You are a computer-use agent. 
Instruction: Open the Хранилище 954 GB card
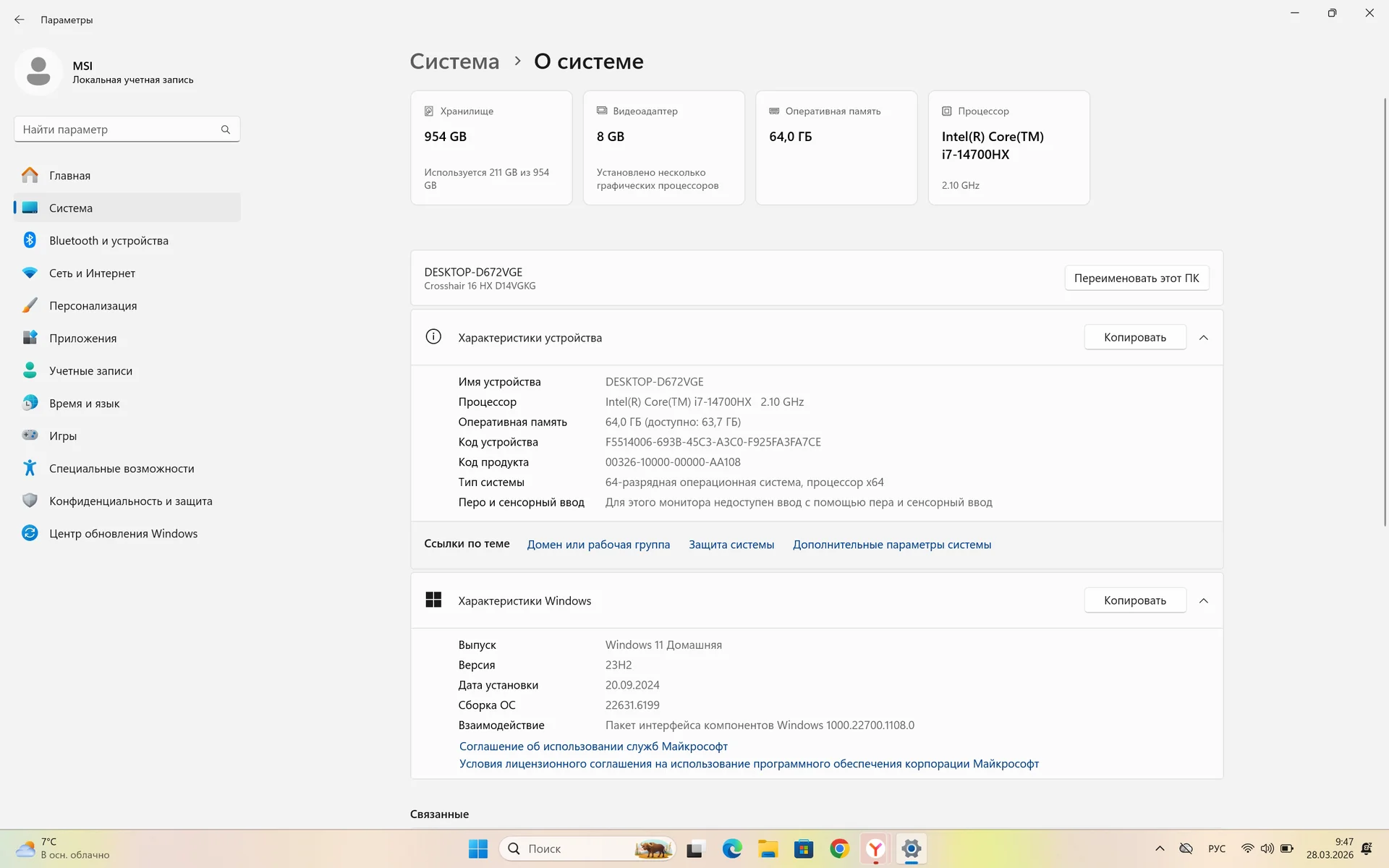pyautogui.click(x=491, y=148)
